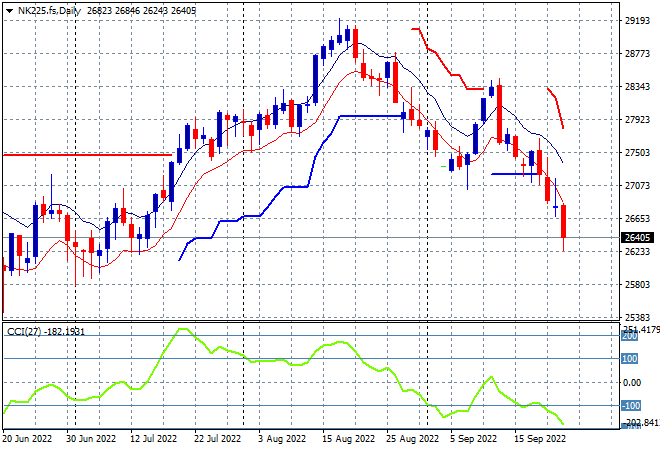The height and width of the screenshot is (450, 660).
Task: Select the green CCI indicator line peak
Action: [x=183, y=329]
